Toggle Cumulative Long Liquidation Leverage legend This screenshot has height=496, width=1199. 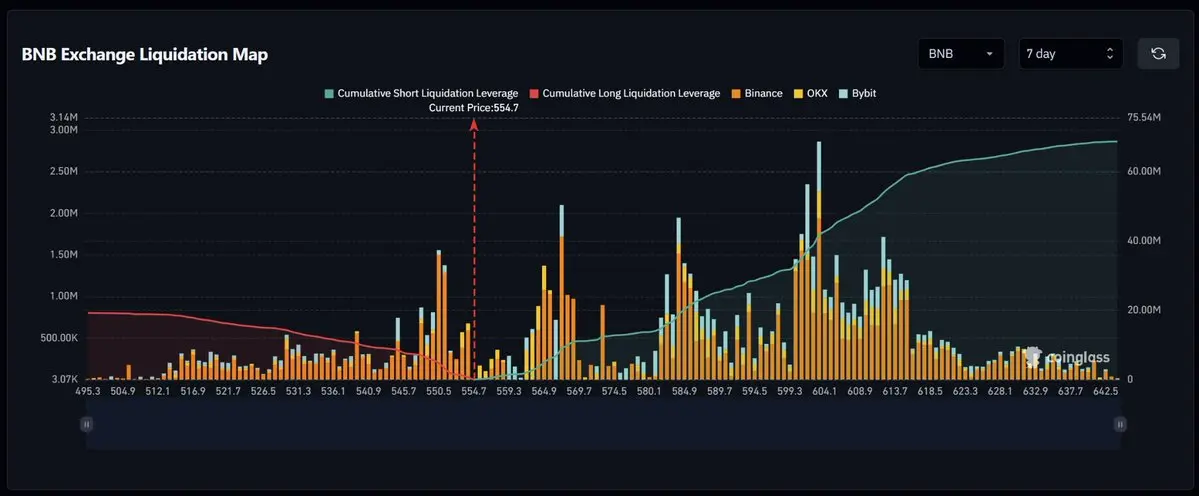pos(625,93)
